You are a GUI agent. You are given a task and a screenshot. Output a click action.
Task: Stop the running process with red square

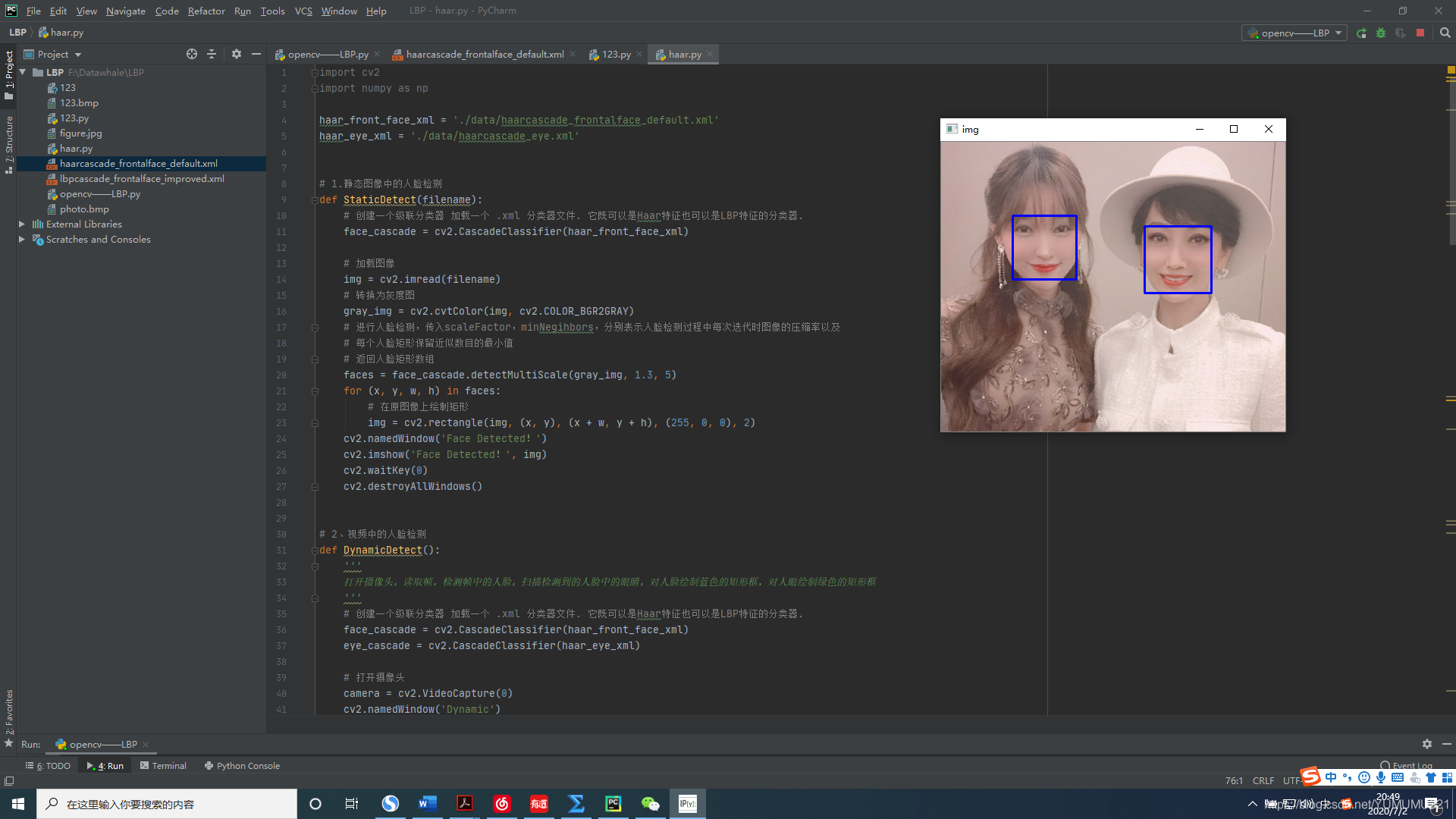1420,33
